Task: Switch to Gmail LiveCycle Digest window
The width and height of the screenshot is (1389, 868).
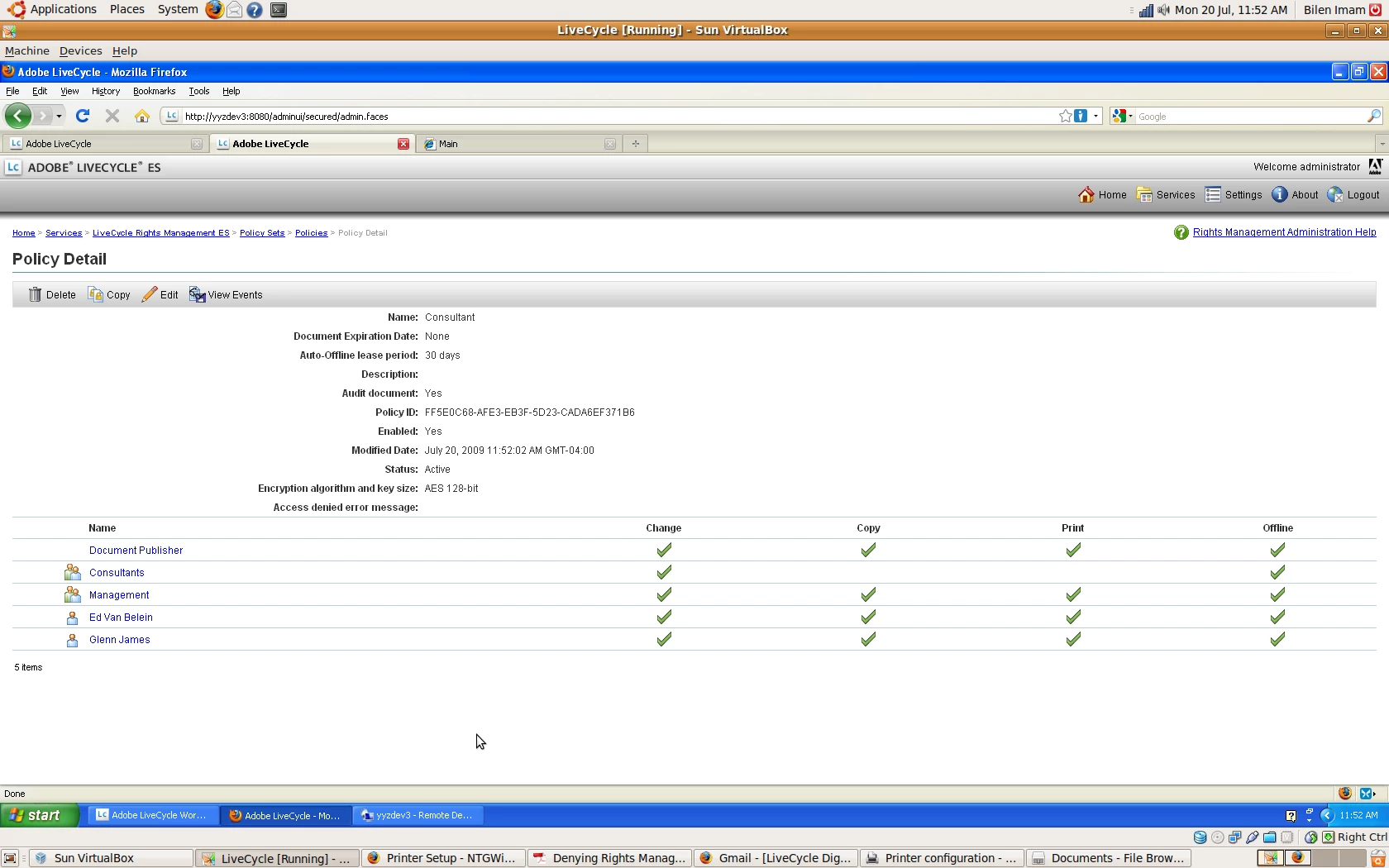Action: click(776, 858)
